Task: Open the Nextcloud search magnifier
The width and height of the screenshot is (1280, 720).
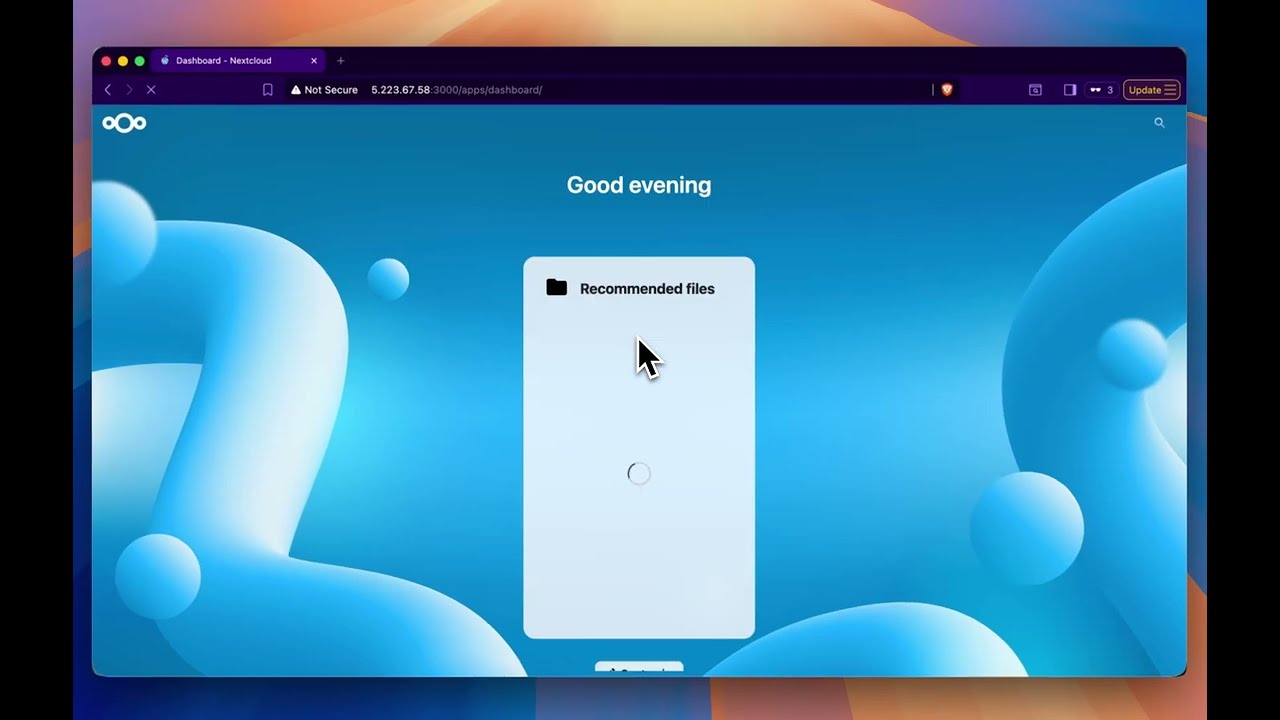Action: click(x=1160, y=123)
